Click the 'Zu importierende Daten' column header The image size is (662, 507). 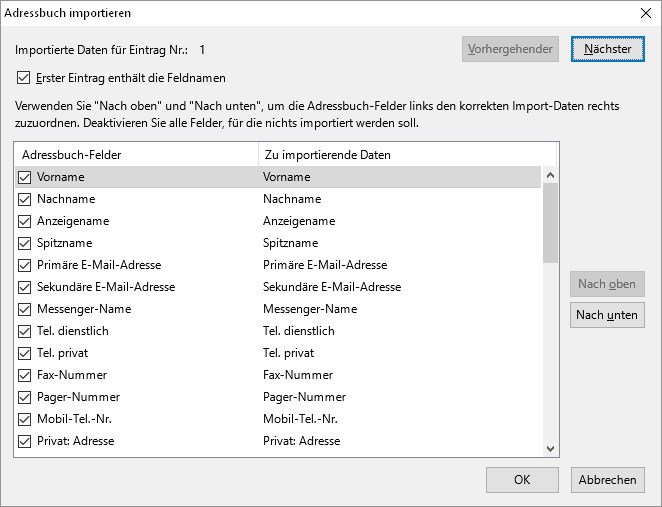click(400, 155)
